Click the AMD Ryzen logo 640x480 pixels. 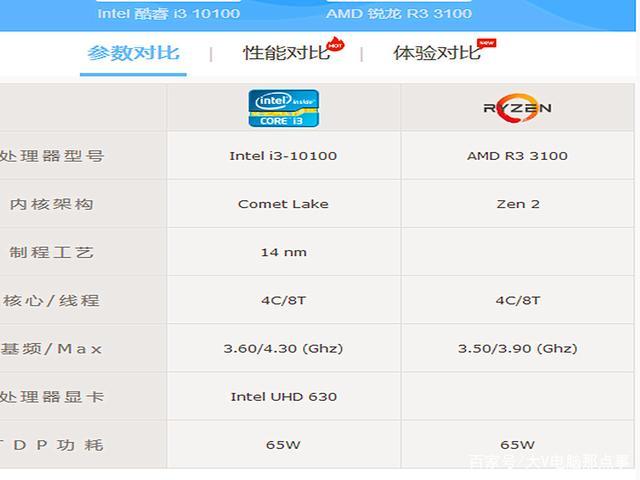click(x=517, y=108)
